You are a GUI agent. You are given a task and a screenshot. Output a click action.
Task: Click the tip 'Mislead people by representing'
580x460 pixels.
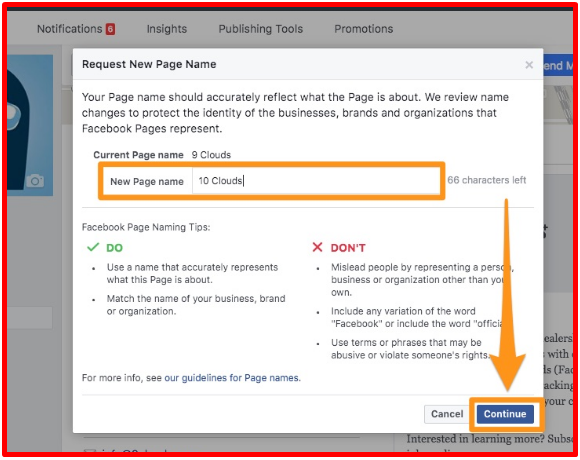(x=422, y=280)
